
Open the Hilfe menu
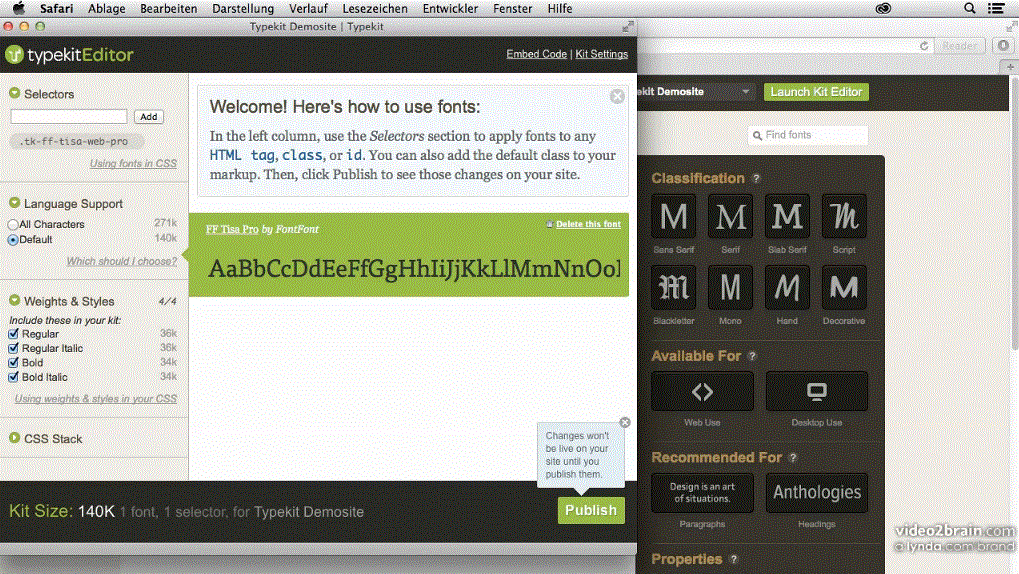[560, 8]
